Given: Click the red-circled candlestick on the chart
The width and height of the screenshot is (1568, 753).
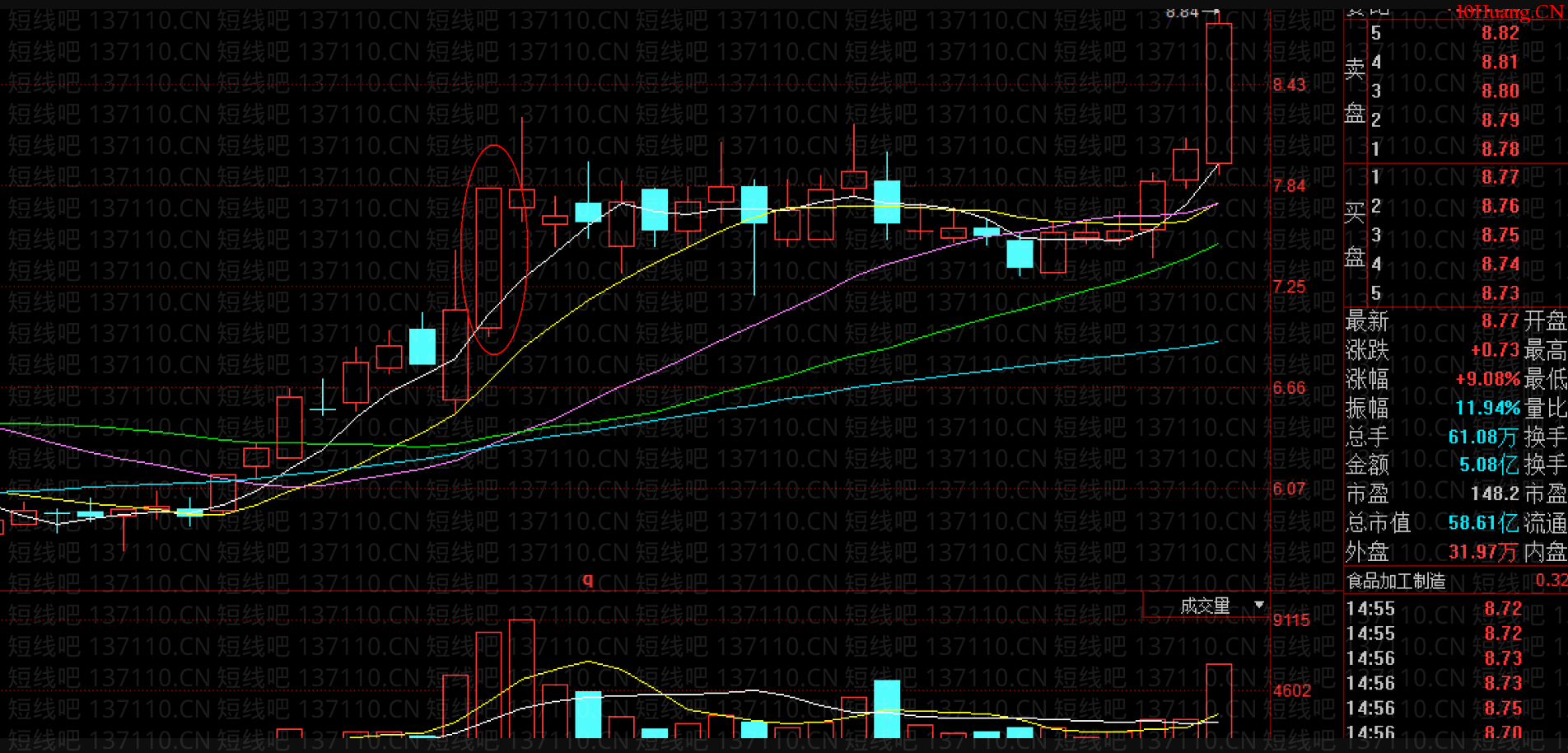Looking at the screenshot, I should coord(488,258).
